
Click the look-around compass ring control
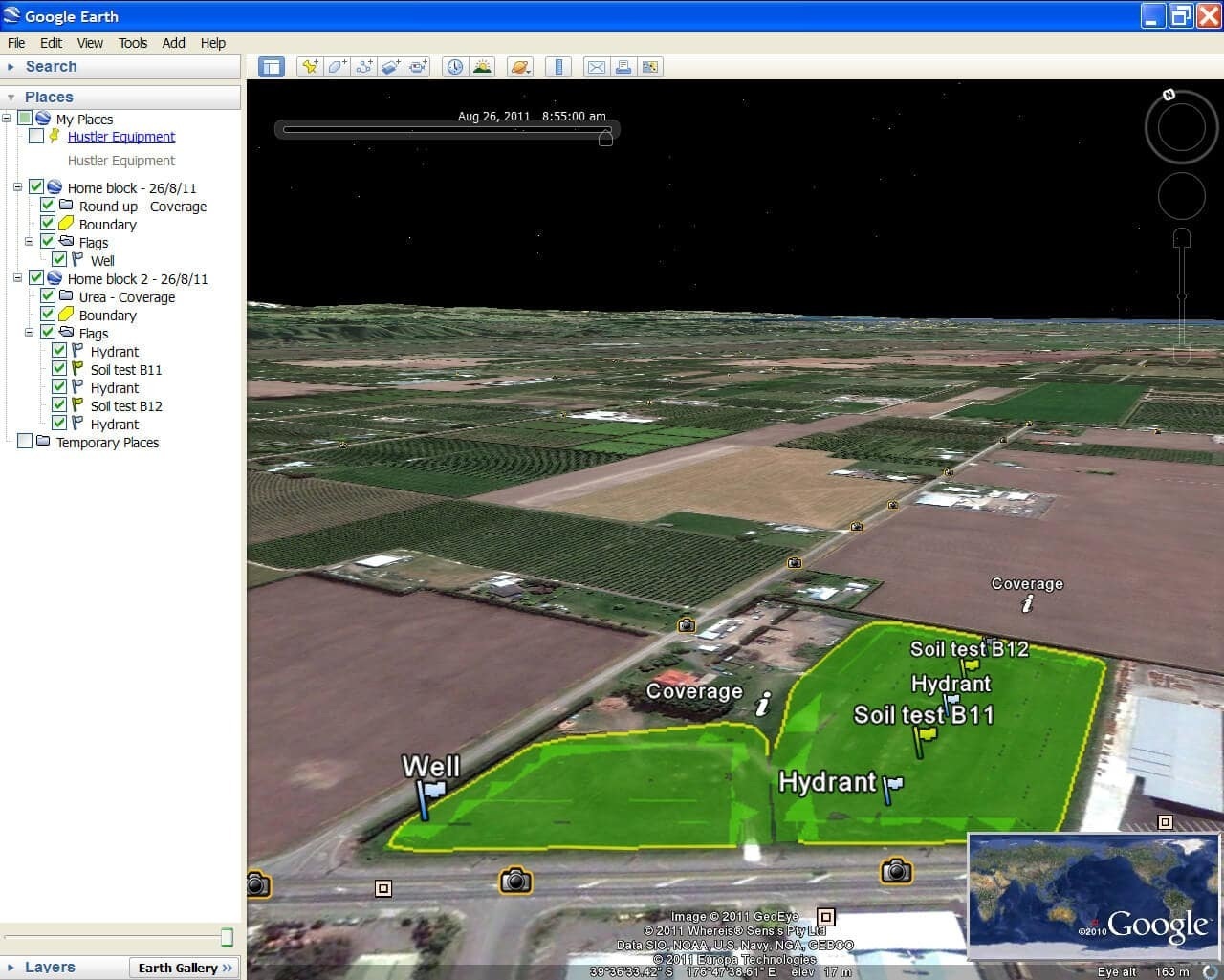coord(1181,128)
